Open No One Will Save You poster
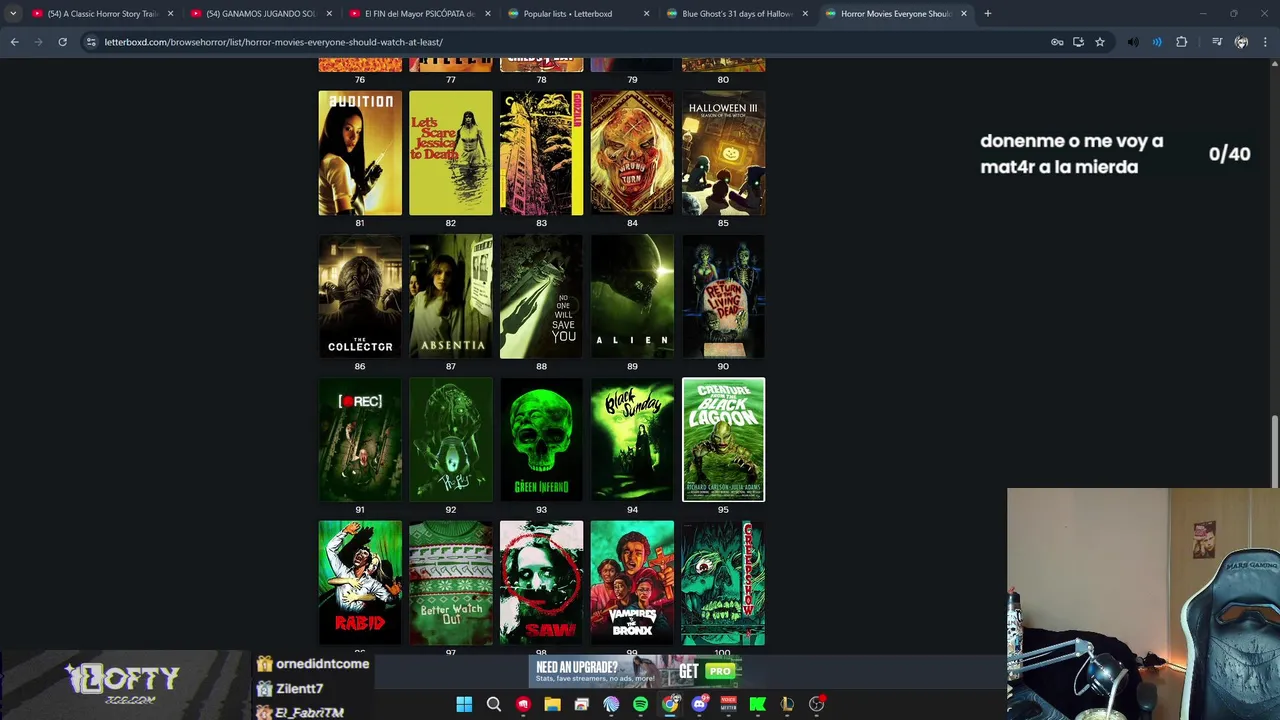Viewport: 1280px width, 720px height. 541,296
